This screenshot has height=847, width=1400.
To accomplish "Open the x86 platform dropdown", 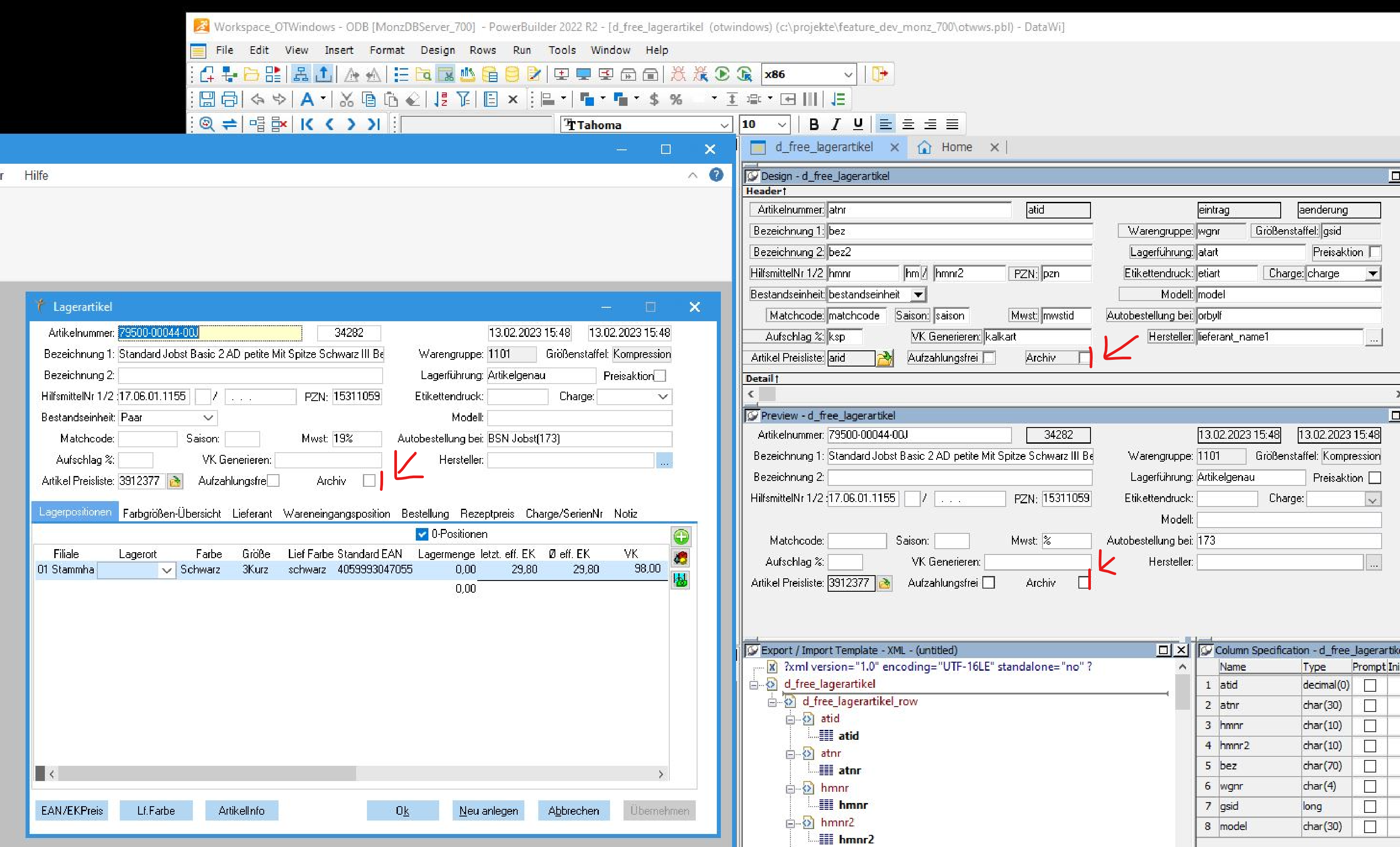I will [x=848, y=74].
